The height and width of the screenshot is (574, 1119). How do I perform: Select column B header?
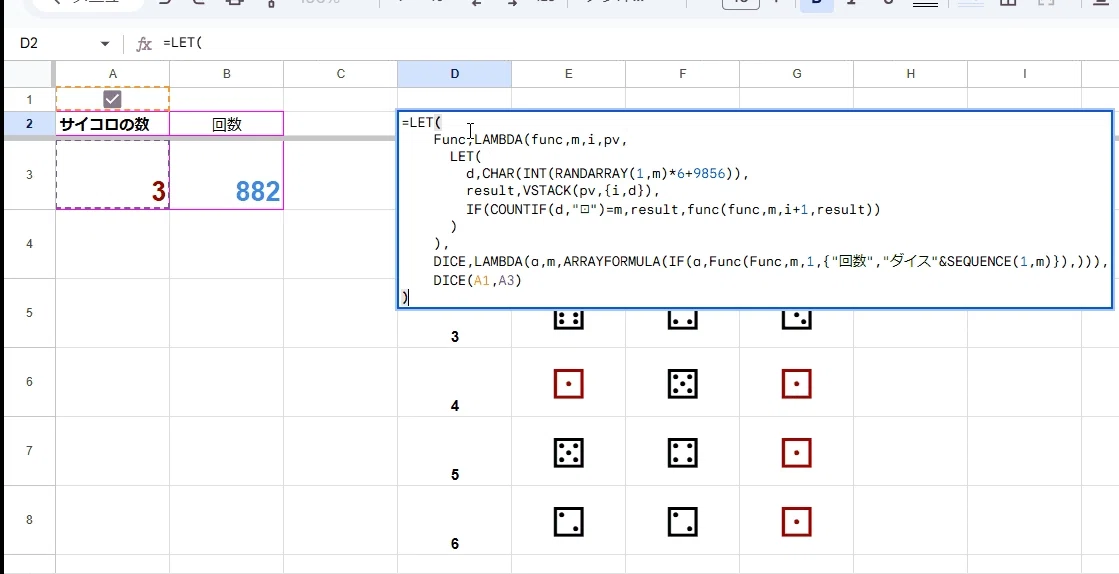point(226,74)
